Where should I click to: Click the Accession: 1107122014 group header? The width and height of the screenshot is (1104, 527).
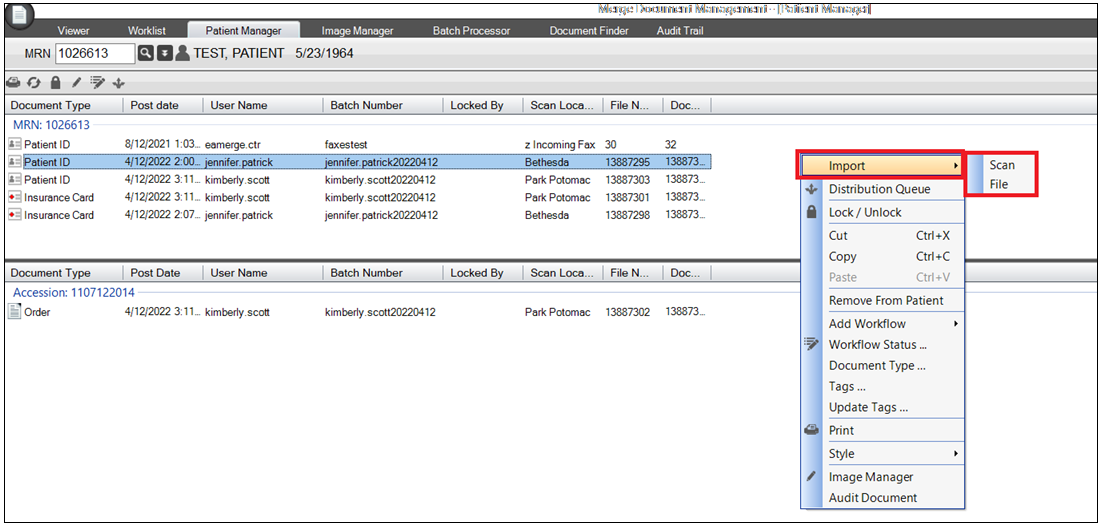point(74,292)
